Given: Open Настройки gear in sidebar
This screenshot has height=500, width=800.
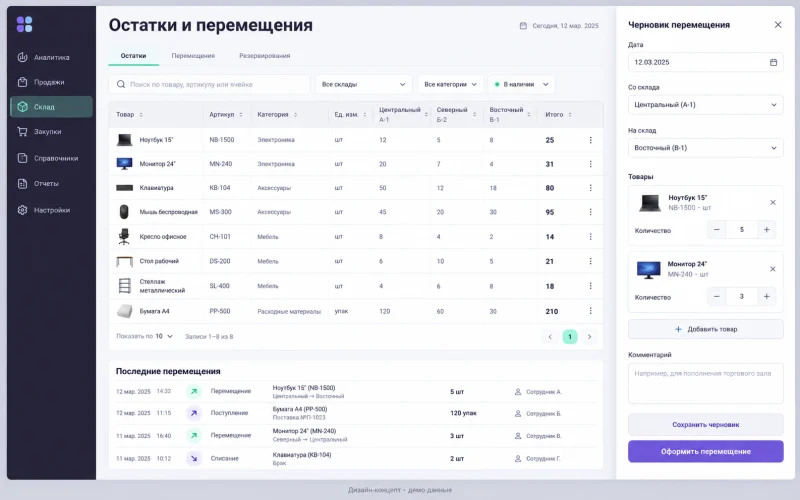Looking at the screenshot, I should [x=22, y=210].
